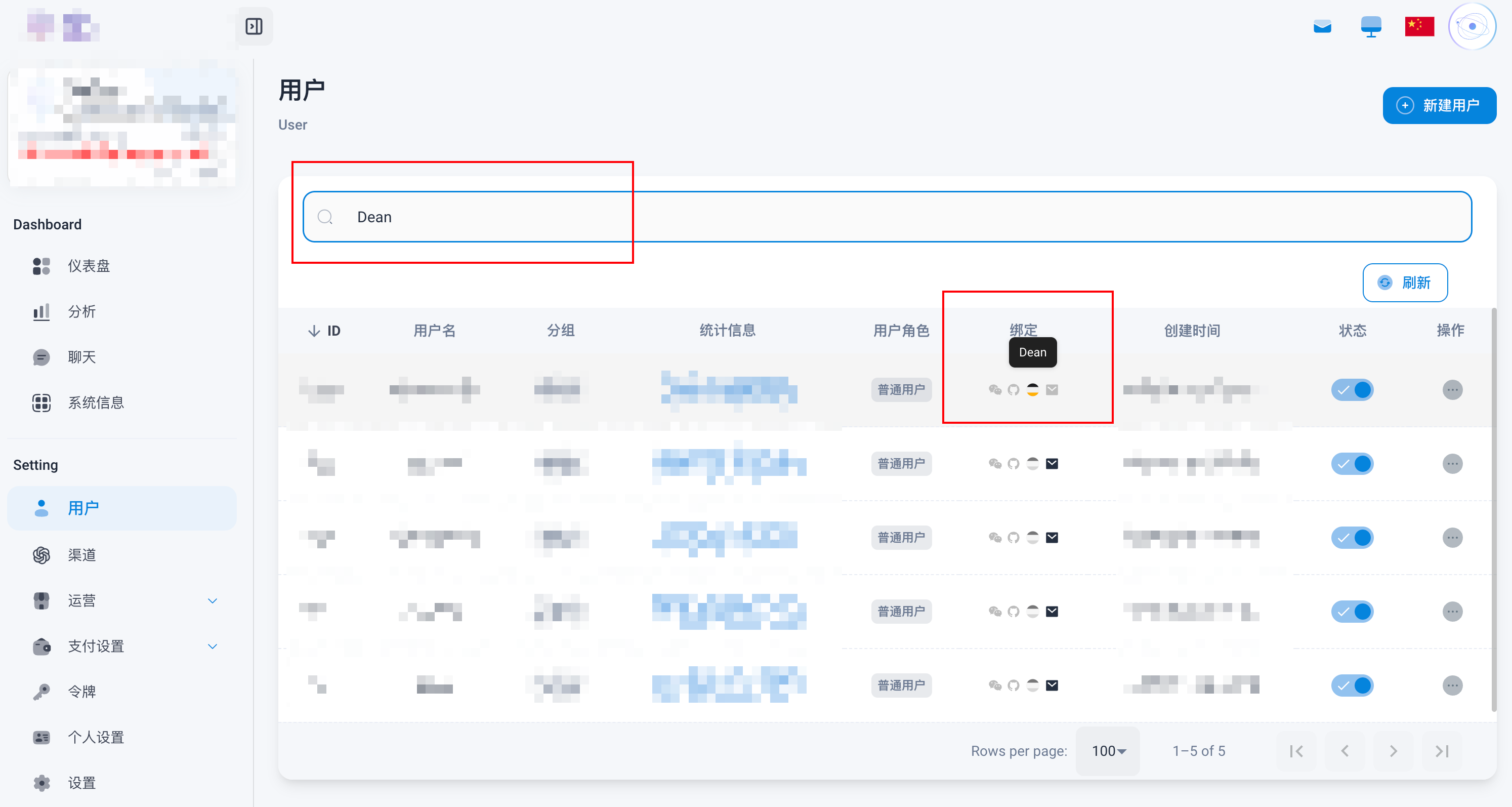The image size is (1512, 807).
Task: Open 渠道 in the sidebar
Action: [122, 554]
